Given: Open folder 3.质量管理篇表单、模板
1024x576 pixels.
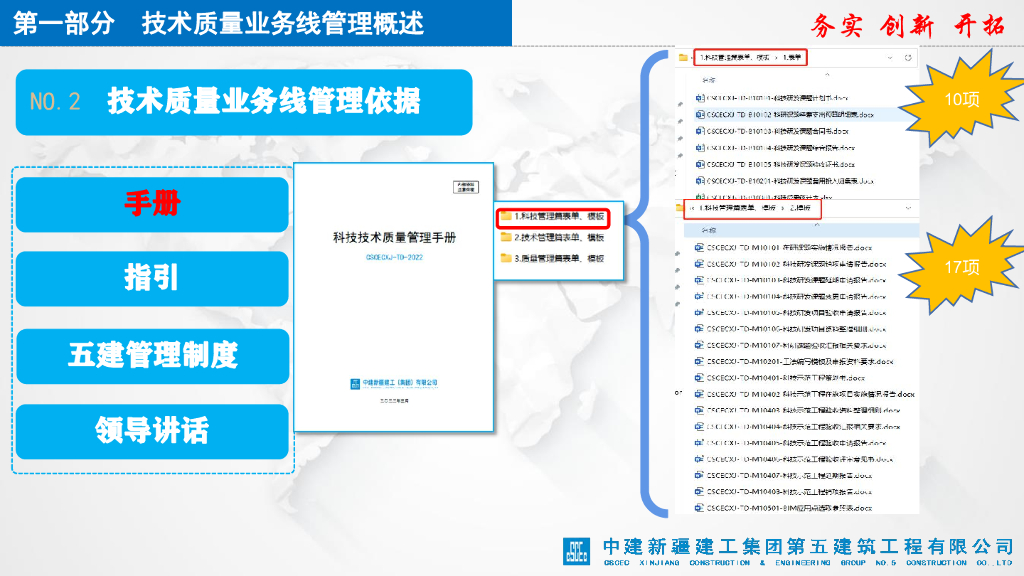Looking at the screenshot, I should [x=552, y=259].
